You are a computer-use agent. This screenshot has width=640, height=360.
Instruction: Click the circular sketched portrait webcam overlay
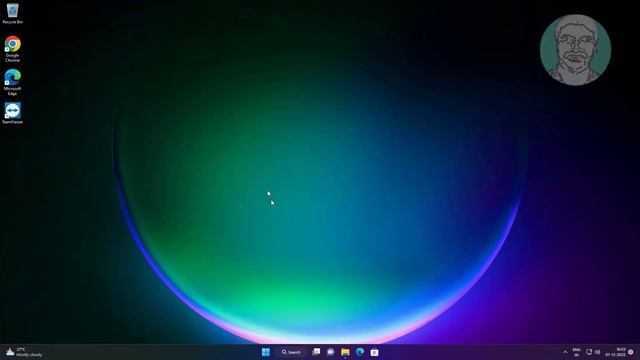point(576,50)
